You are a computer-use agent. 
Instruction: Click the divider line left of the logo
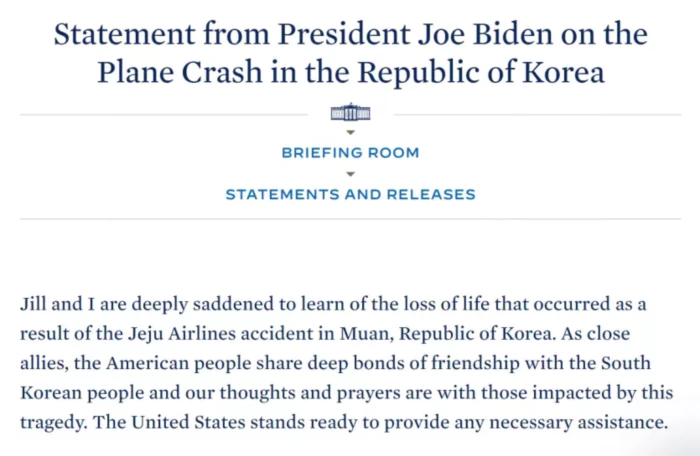pos(170,115)
